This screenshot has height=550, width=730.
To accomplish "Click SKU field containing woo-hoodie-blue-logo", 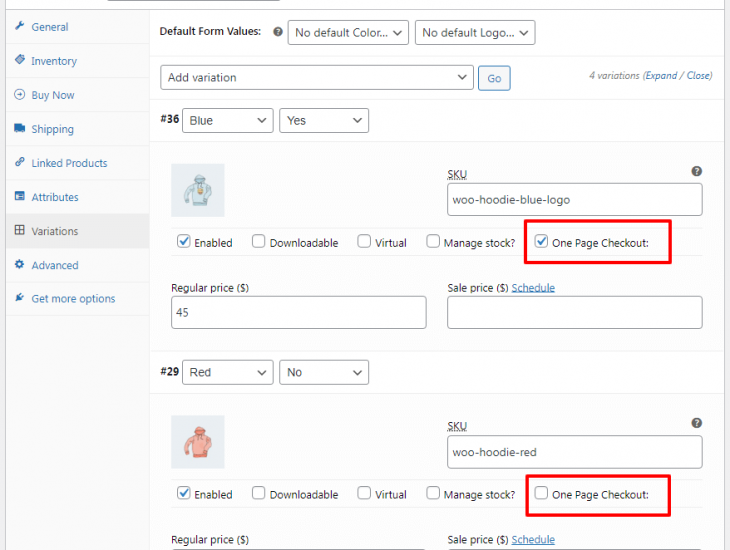I will click(x=575, y=199).
